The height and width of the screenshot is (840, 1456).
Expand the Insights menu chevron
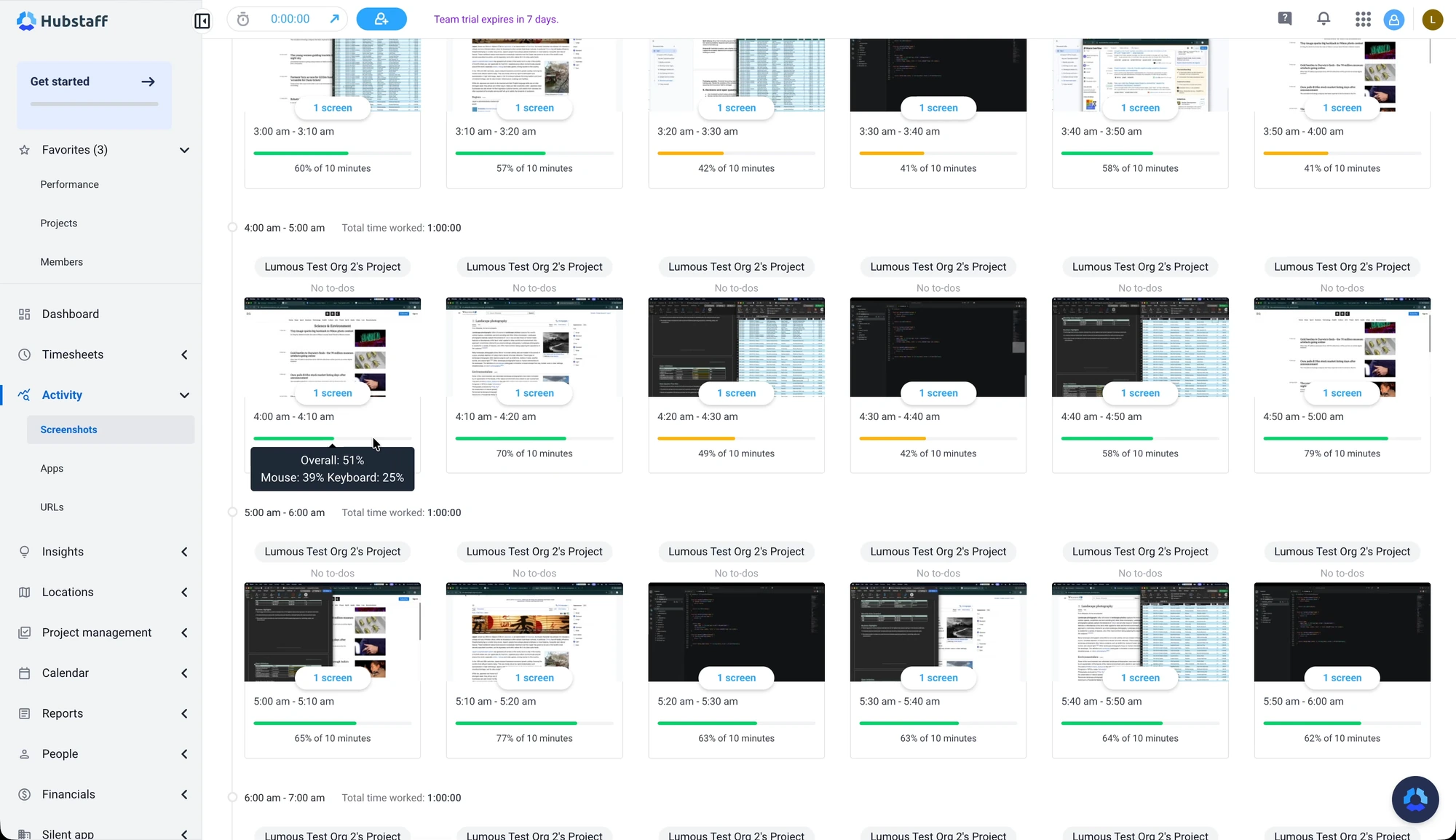pyautogui.click(x=184, y=552)
